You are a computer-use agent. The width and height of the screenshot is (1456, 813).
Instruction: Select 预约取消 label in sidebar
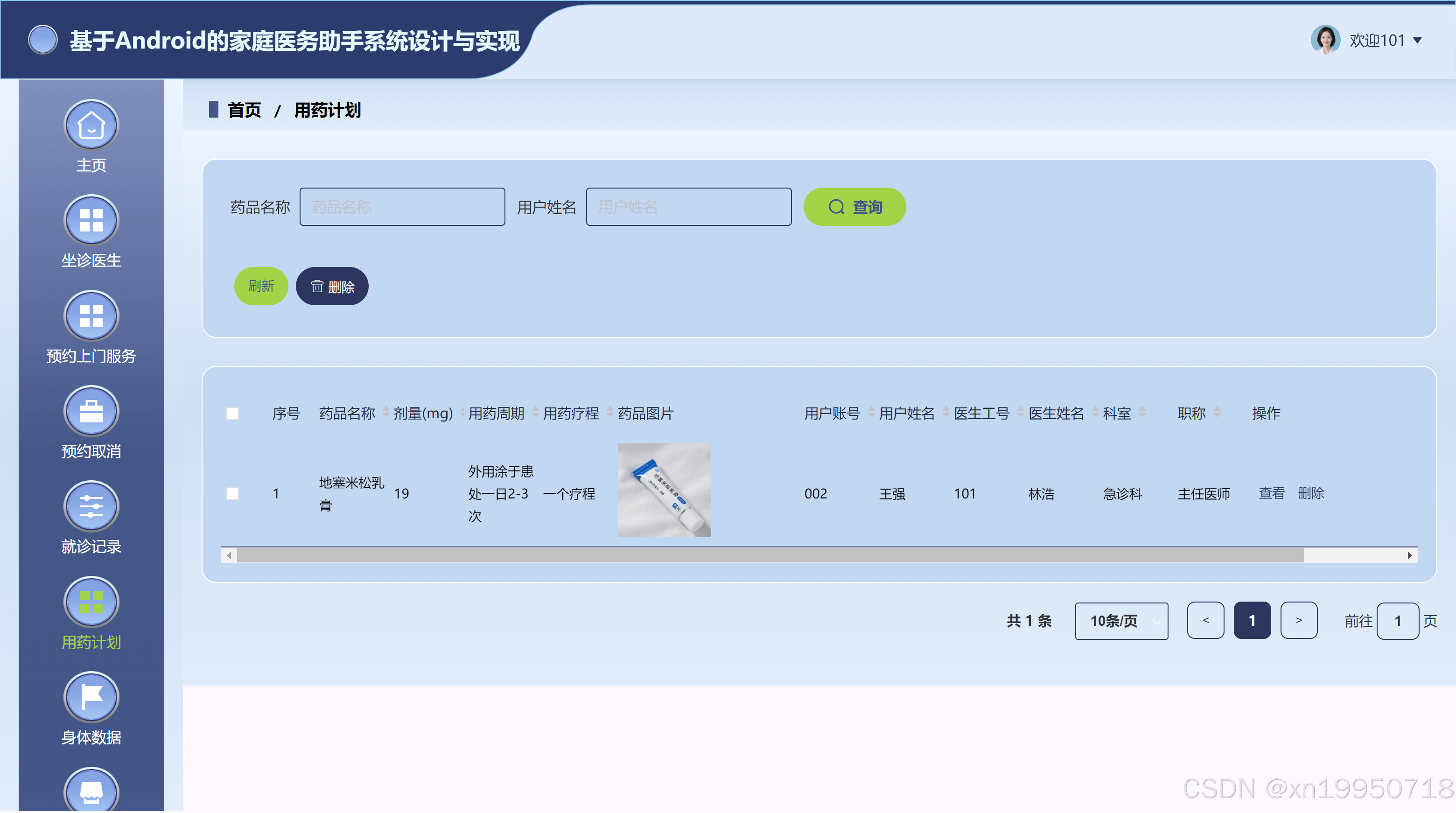[x=91, y=452]
